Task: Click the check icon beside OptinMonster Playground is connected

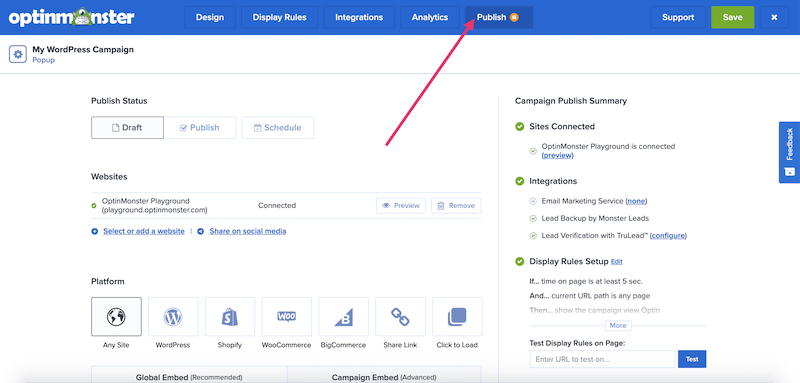Action: (533, 151)
